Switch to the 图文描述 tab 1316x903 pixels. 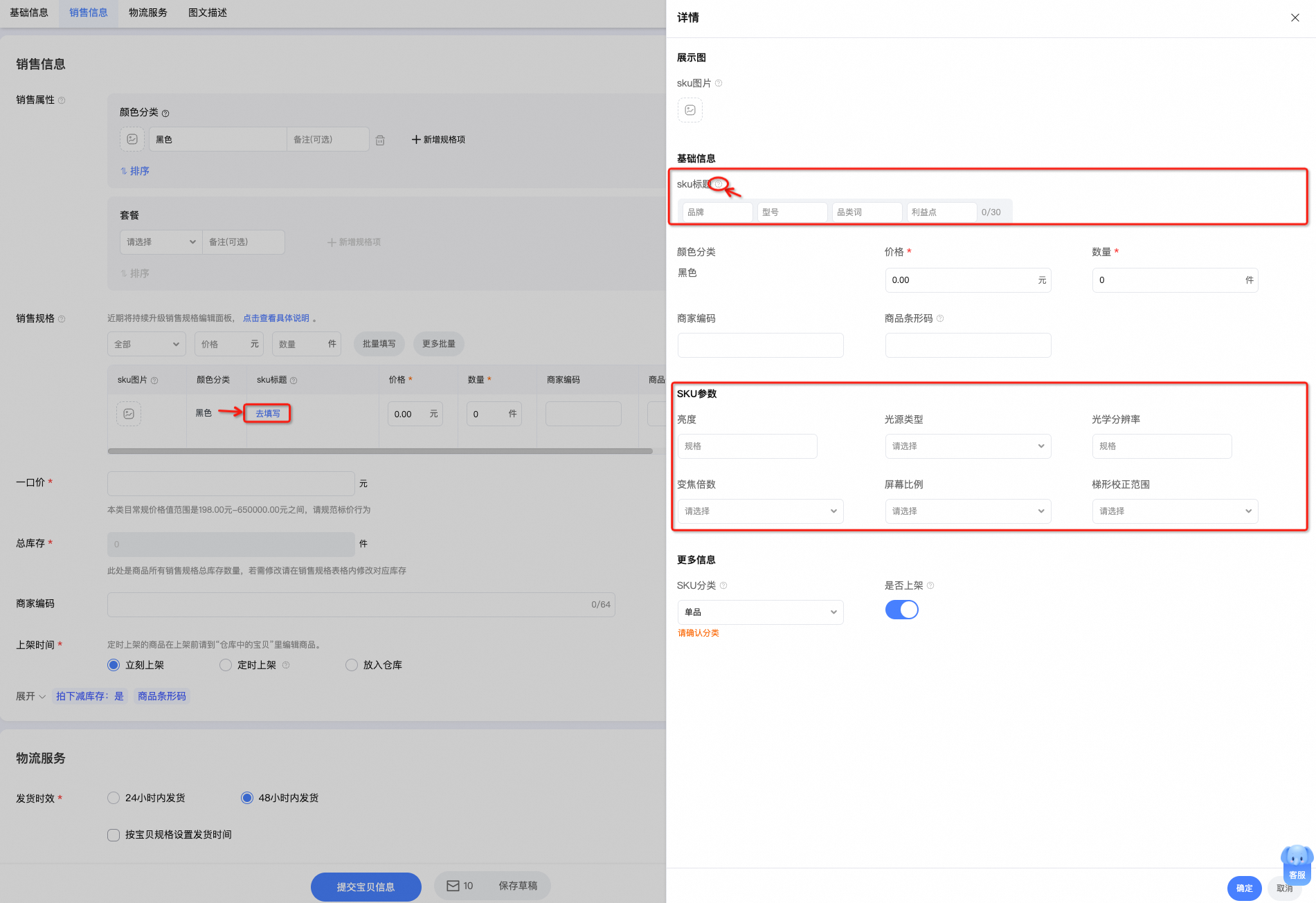pyautogui.click(x=208, y=12)
